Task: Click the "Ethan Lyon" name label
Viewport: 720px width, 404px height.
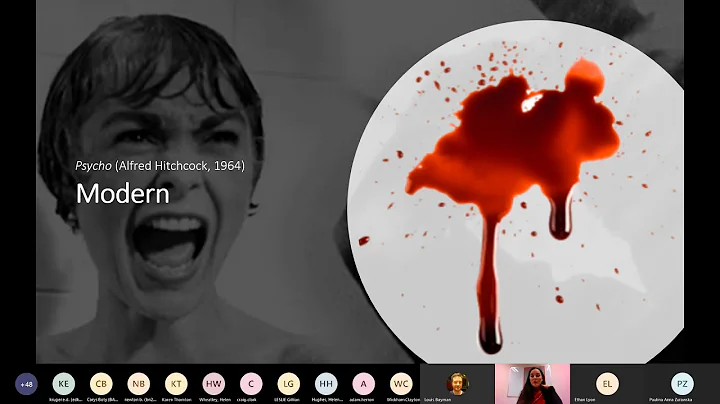Action: pyautogui.click(x=585, y=400)
